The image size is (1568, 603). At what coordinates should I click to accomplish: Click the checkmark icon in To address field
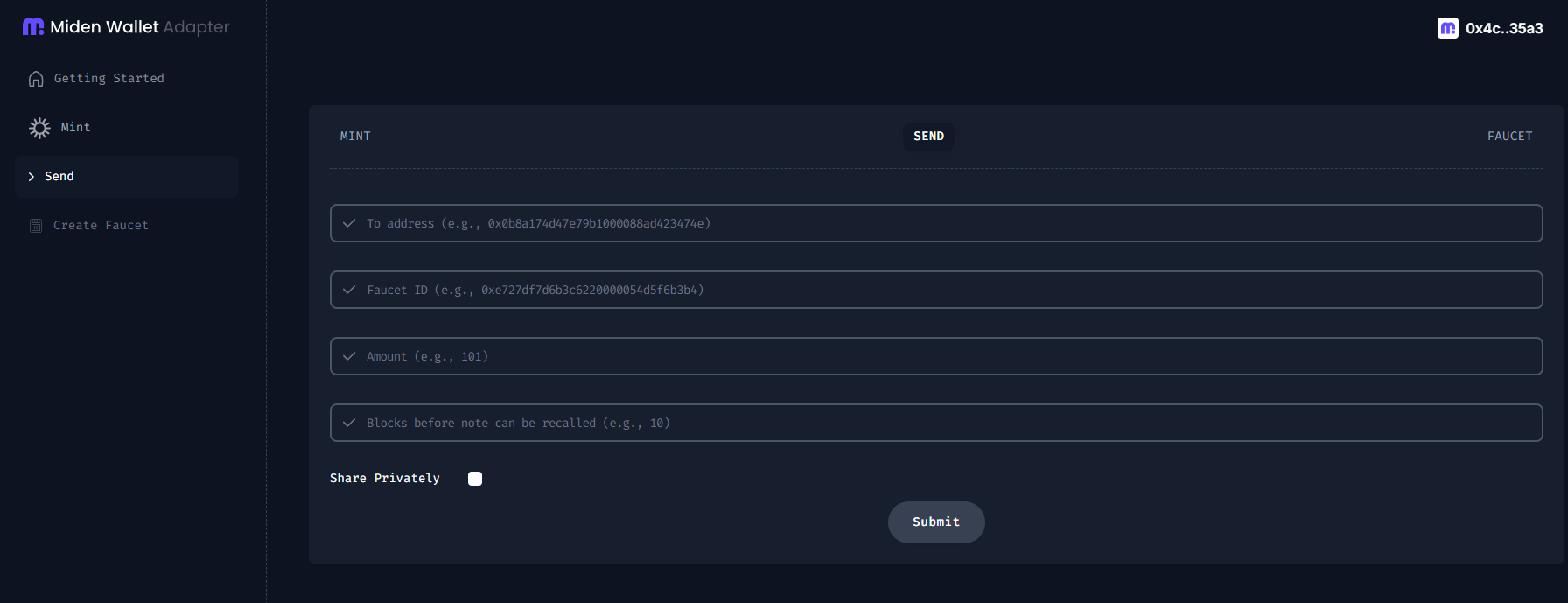click(x=349, y=223)
